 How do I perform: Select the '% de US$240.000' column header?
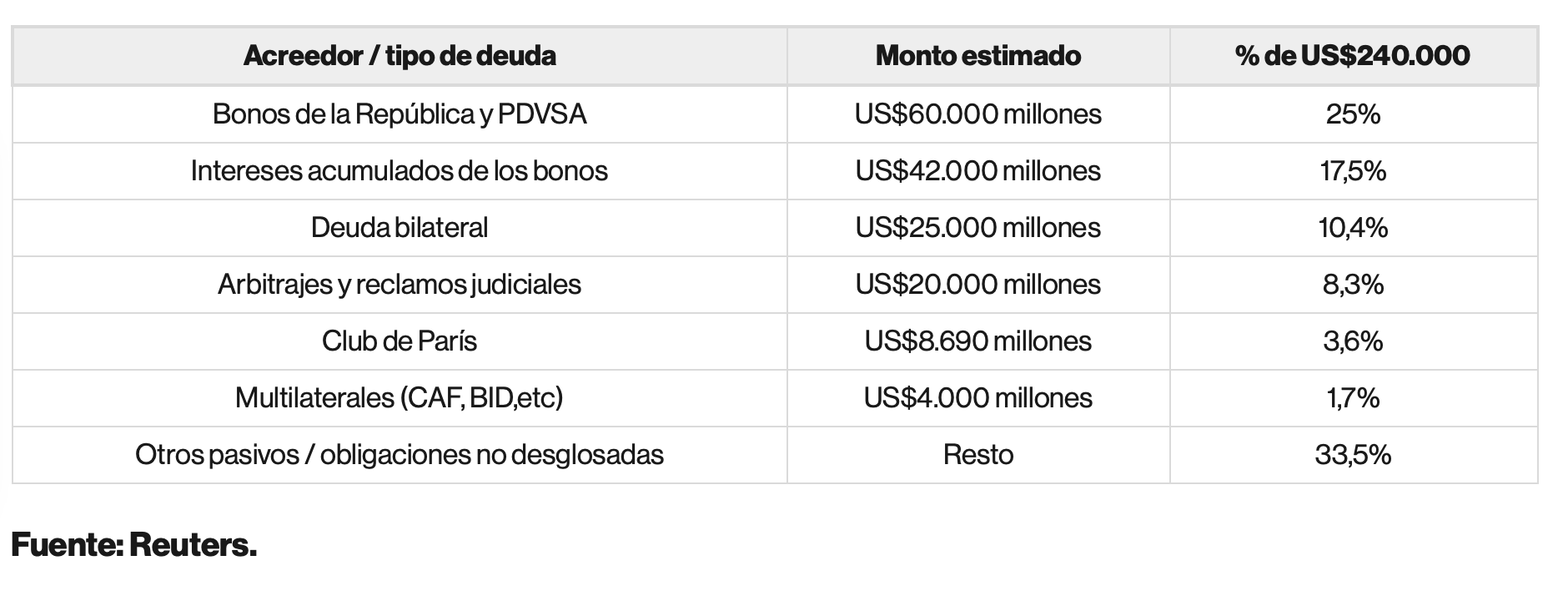click(1354, 56)
